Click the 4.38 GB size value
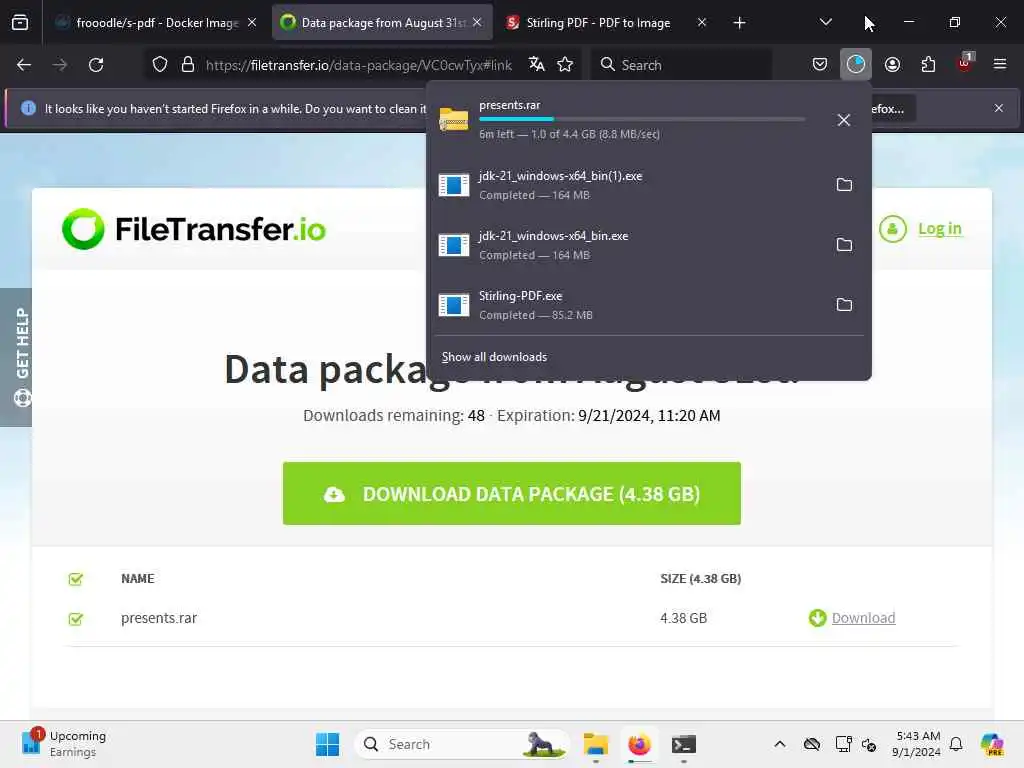 tap(683, 618)
